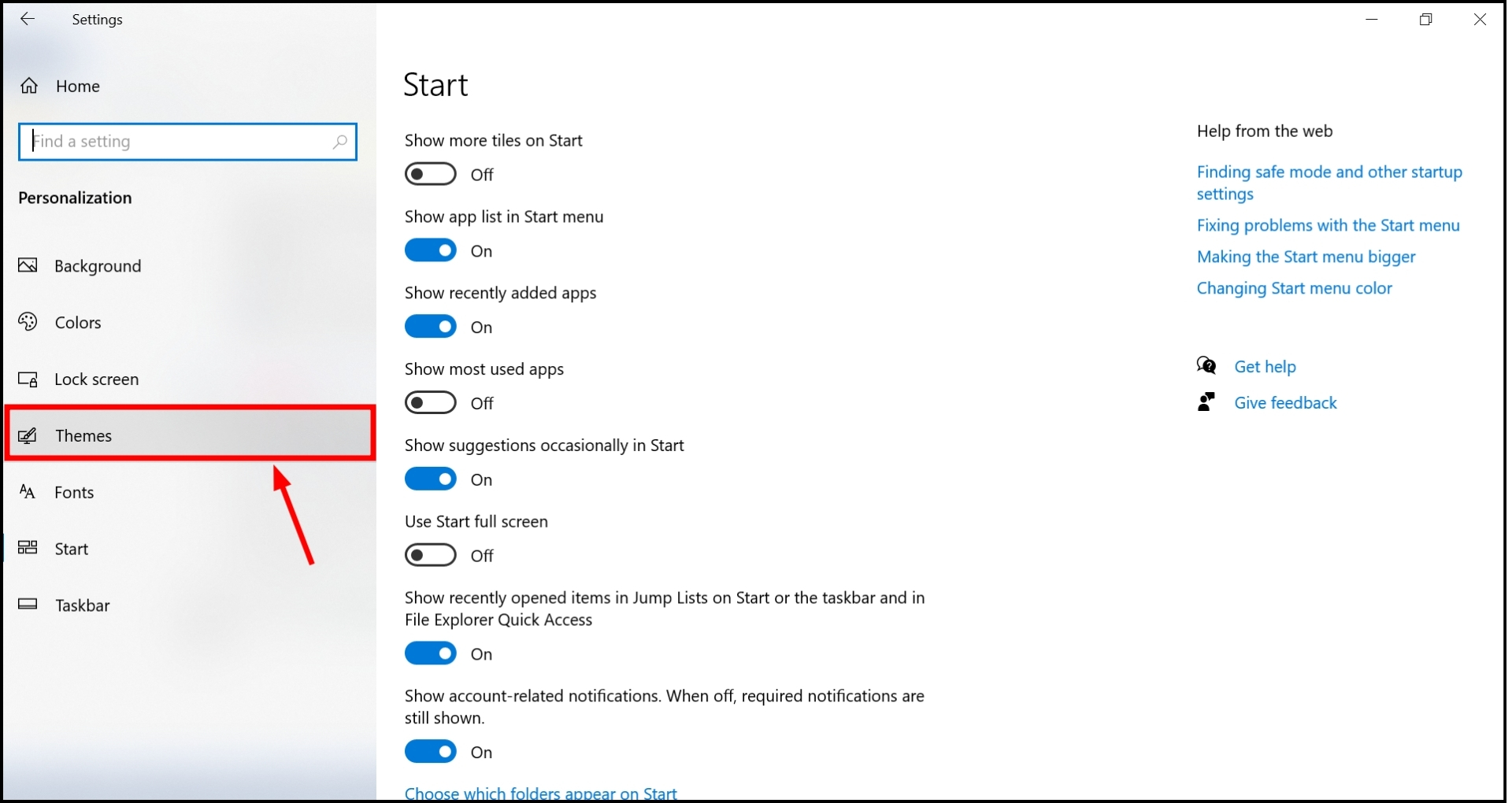Image resolution: width=1512 pixels, height=803 pixels.
Task: Click the Background picture icon
Action: point(28,266)
